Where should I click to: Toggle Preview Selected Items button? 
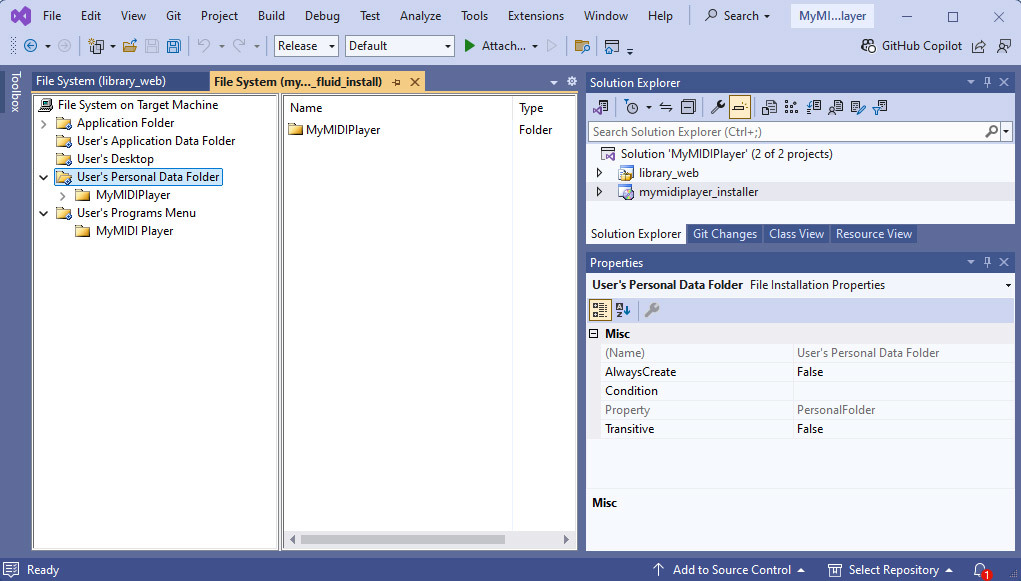[x=740, y=107]
